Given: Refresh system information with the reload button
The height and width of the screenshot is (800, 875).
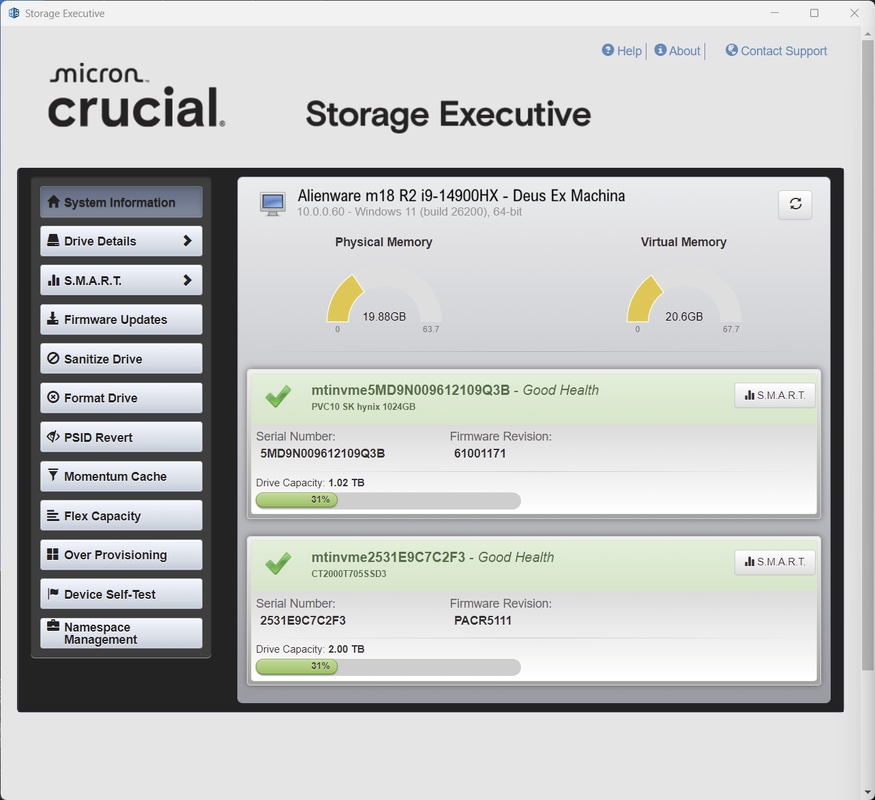Looking at the screenshot, I should click(795, 204).
